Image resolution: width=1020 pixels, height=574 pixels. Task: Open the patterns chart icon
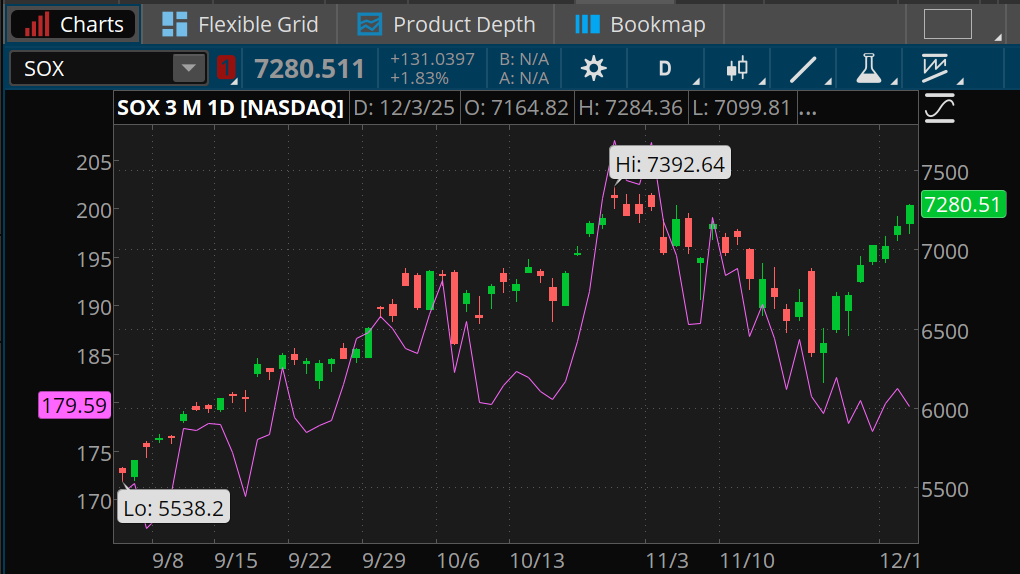[935, 68]
